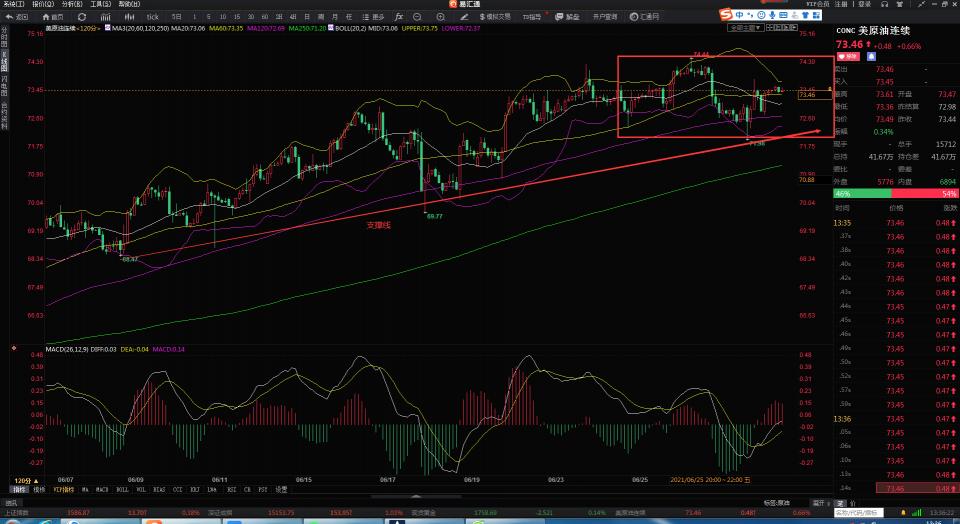
Task: Expand the bottom panel using the up-arrow handle
Action: (416, 496)
